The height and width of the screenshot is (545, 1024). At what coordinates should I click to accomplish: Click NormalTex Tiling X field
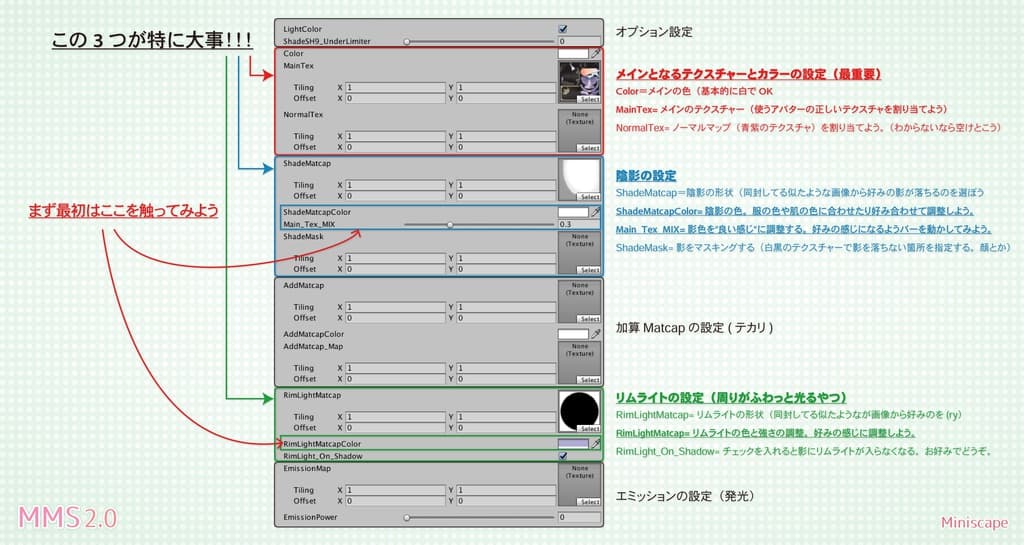[x=395, y=136]
